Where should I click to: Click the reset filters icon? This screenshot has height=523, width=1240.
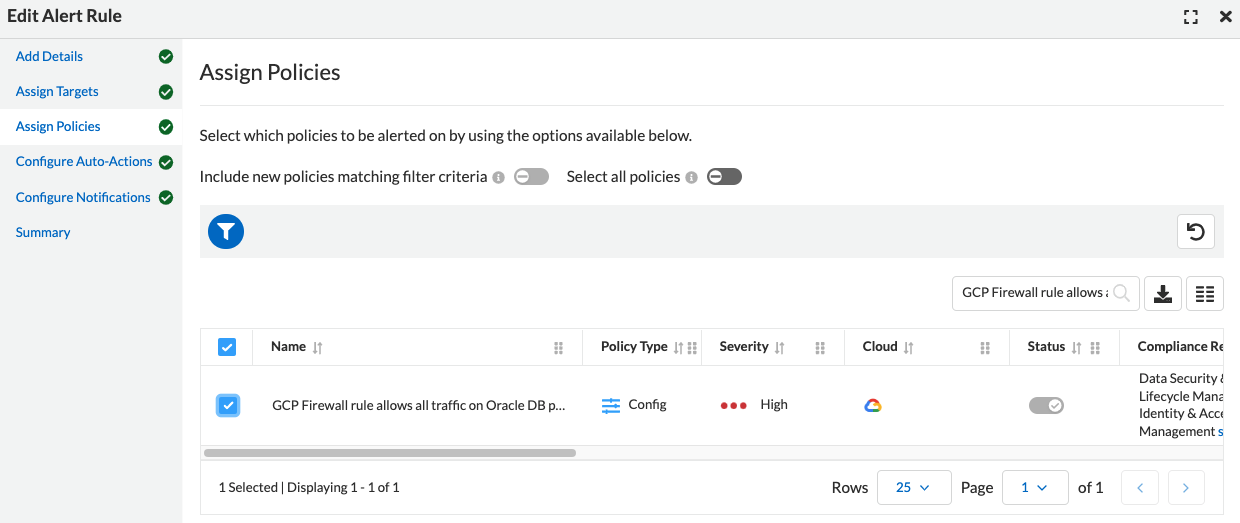pos(1195,232)
